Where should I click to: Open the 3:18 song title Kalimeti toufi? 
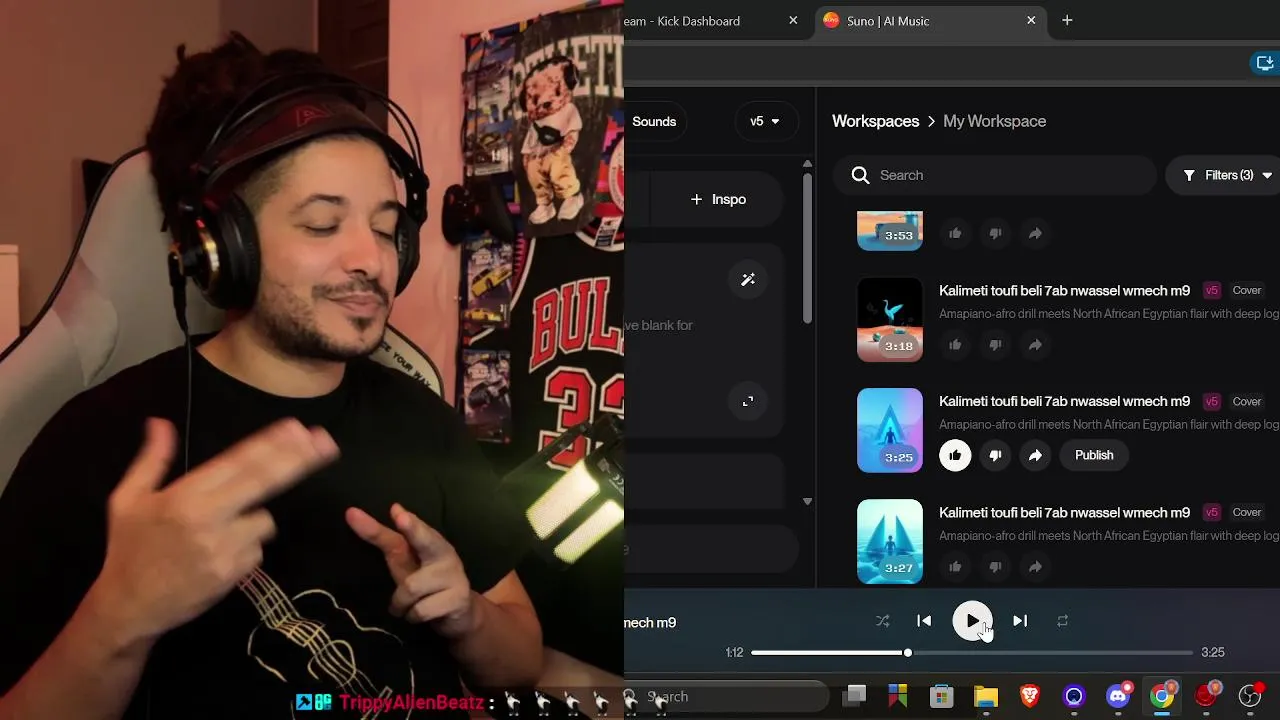[1064, 290]
